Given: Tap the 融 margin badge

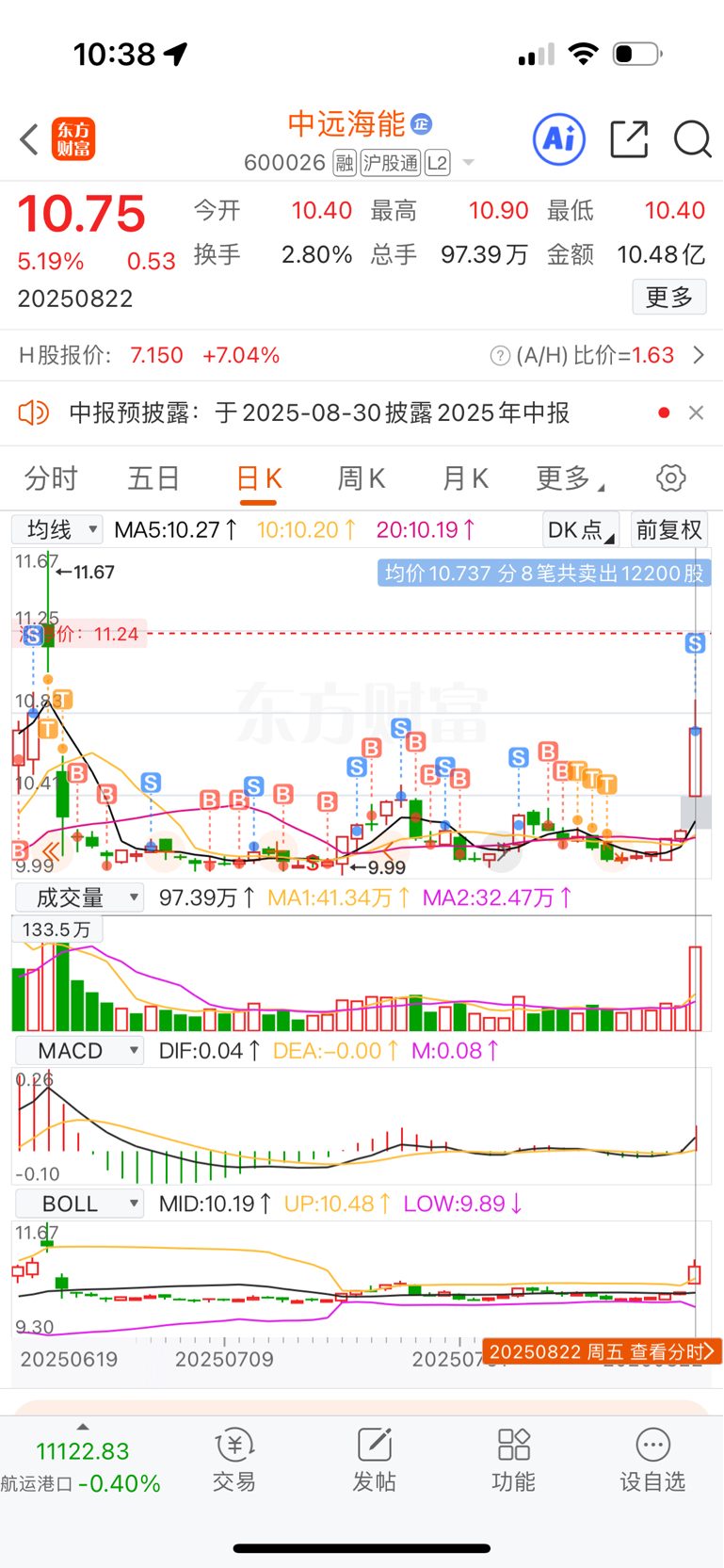Looking at the screenshot, I should click(x=345, y=163).
